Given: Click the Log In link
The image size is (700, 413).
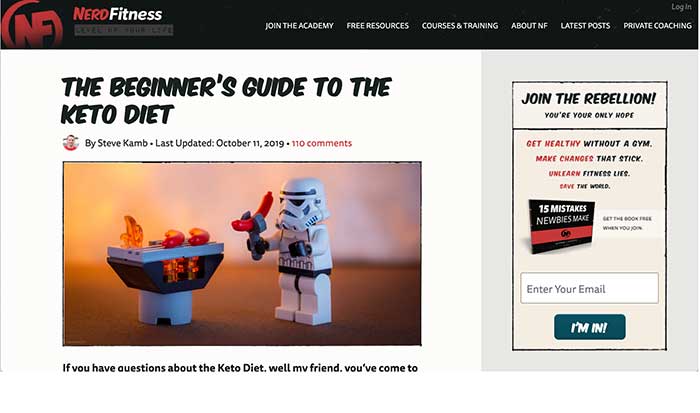Looking at the screenshot, I should click(681, 7).
